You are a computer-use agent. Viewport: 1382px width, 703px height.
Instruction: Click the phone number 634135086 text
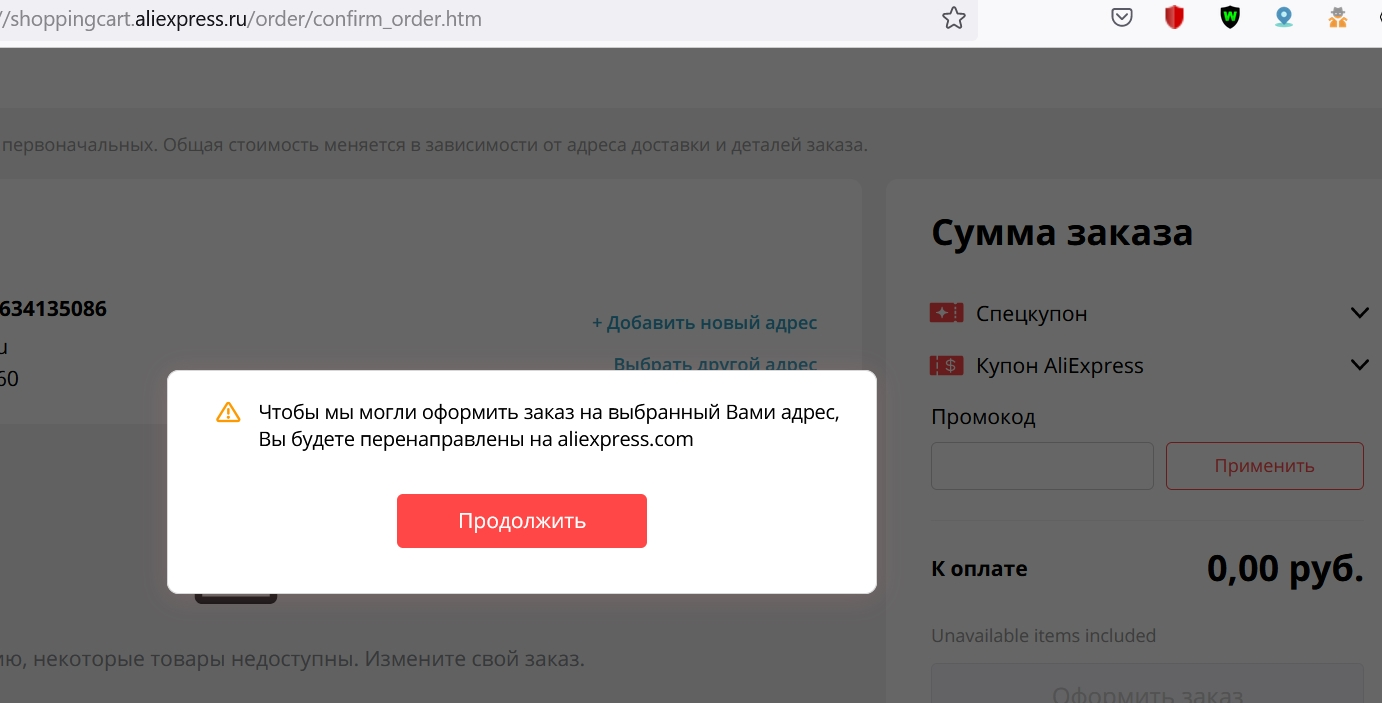pyautogui.click(x=53, y=309)
